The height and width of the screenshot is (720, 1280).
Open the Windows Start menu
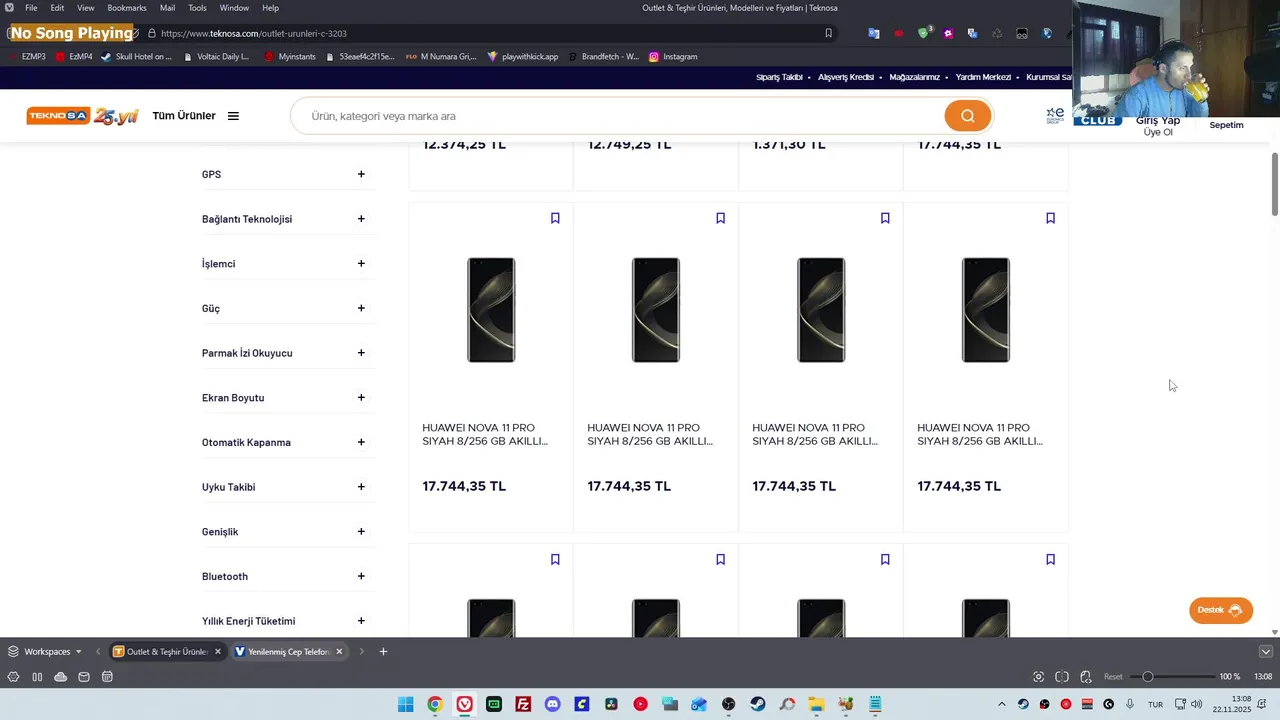(405, 705)
